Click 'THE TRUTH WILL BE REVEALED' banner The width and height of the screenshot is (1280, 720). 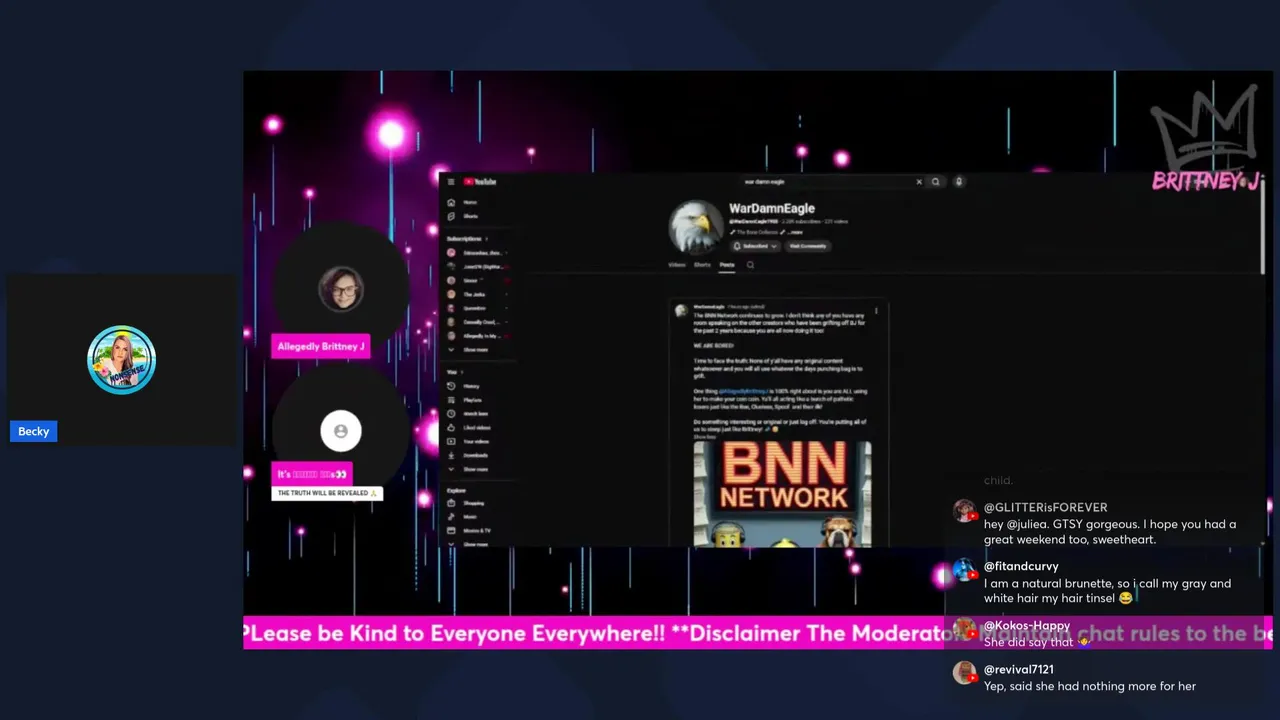(x=327, y=493)
